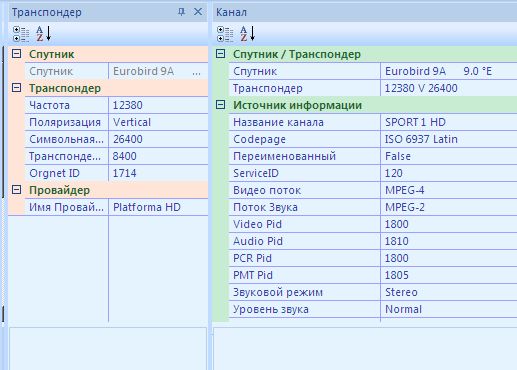Sort Канал panel properties alphabetically
Screen dimensions: 517x370
pos(248,34)
